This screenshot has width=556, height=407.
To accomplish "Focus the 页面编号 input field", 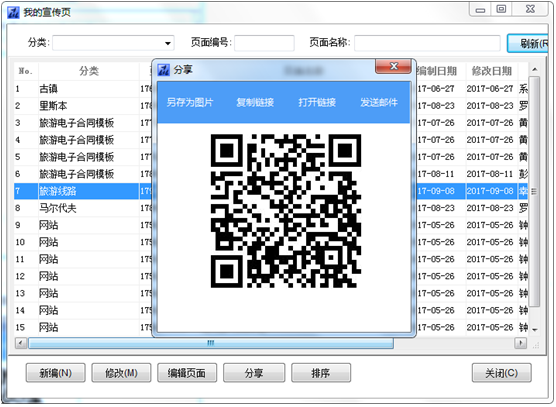I will point(264,43).
